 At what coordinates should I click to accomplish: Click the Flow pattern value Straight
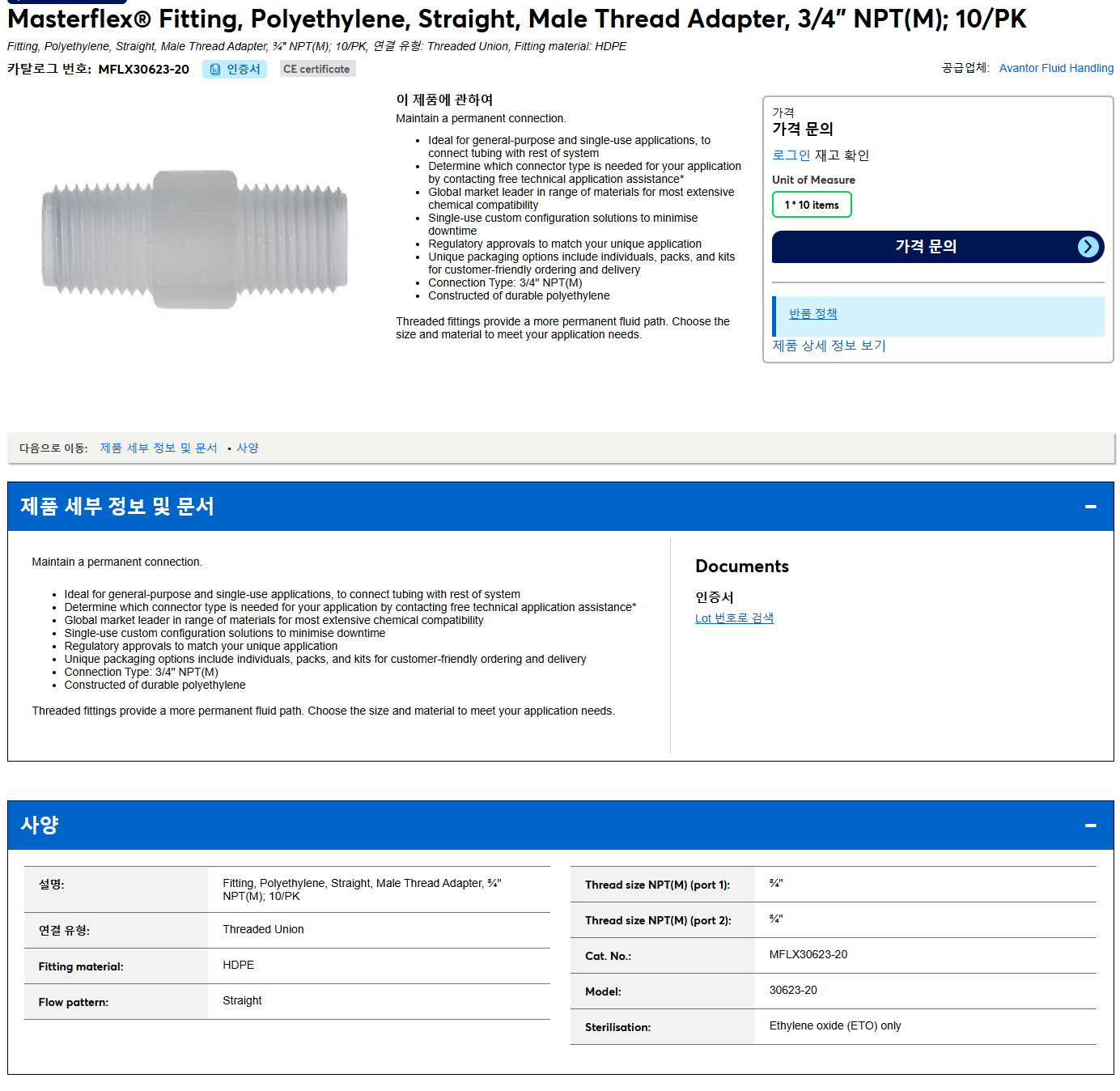pyautogui.click(x=243, y=1000)
